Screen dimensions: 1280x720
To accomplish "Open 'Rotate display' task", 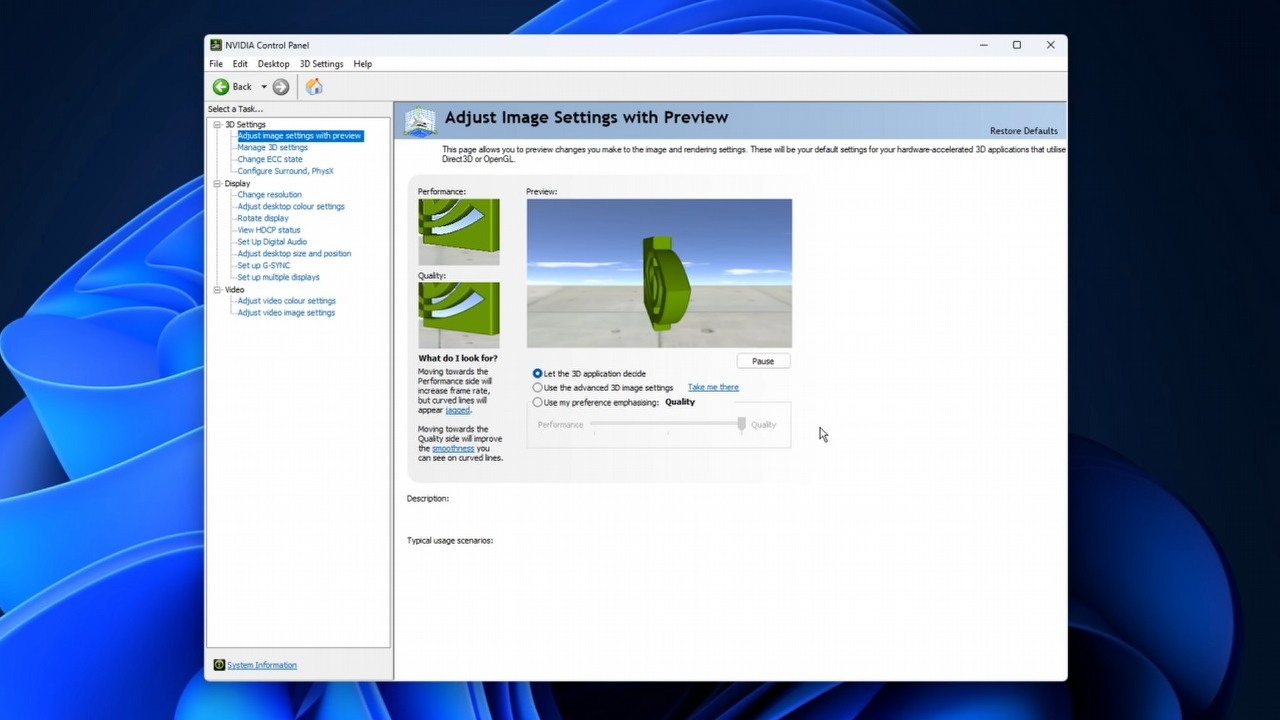I will (263, 218).
